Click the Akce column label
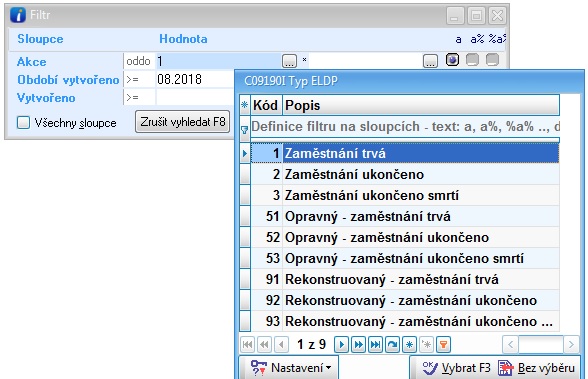Image resolution: width=588 pixels, height=379 pixels. click(x=32, y=61)
